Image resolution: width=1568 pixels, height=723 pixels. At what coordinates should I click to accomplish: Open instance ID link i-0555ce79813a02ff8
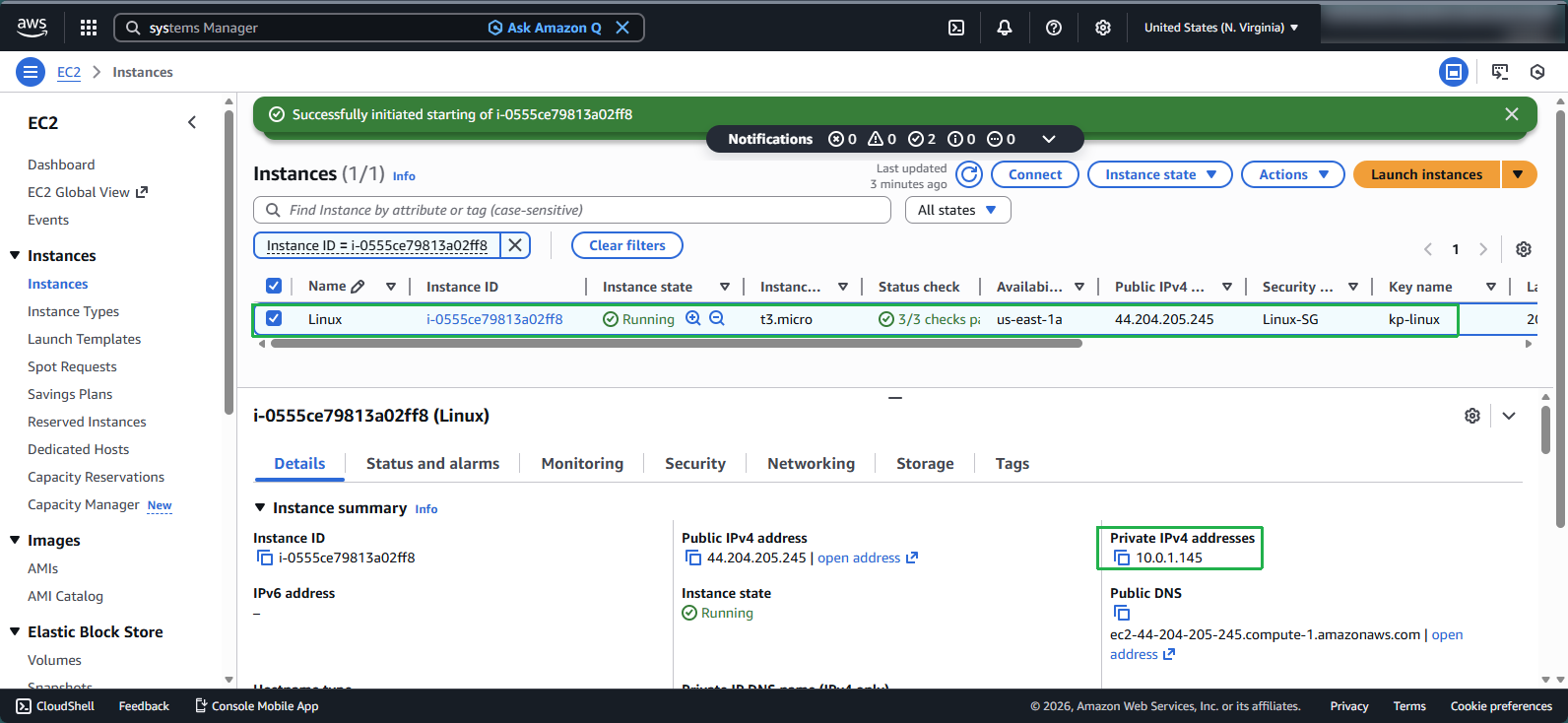click(494, 319)
